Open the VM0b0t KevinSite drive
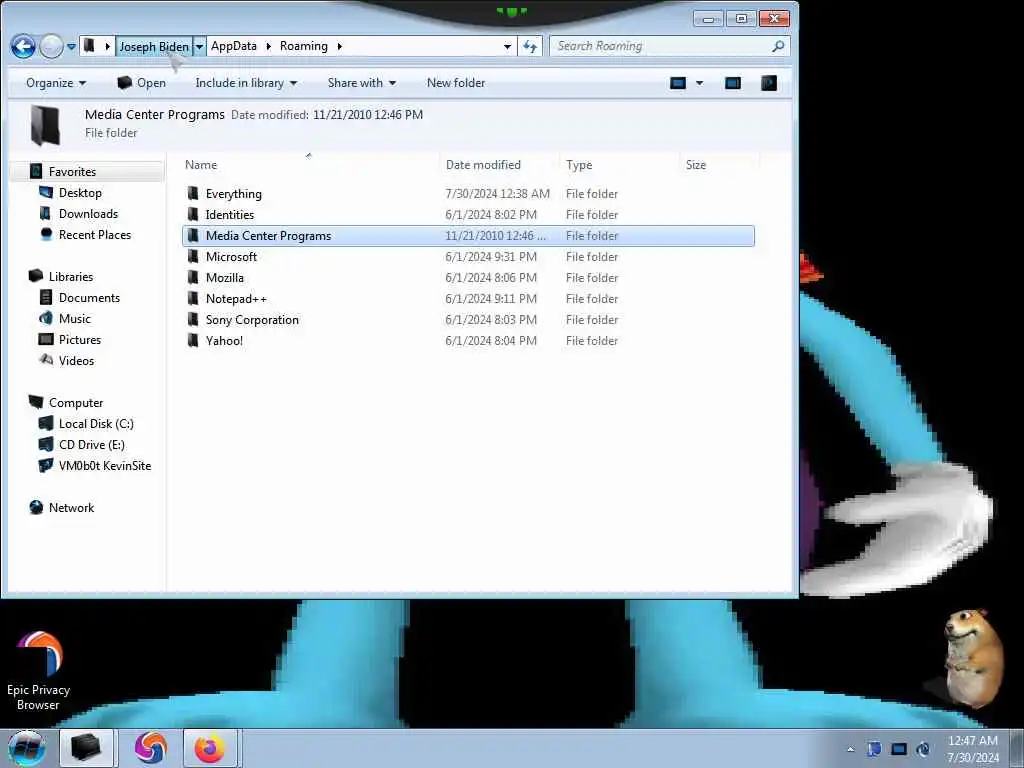1024x768 pixels. [x=104, y=466]
